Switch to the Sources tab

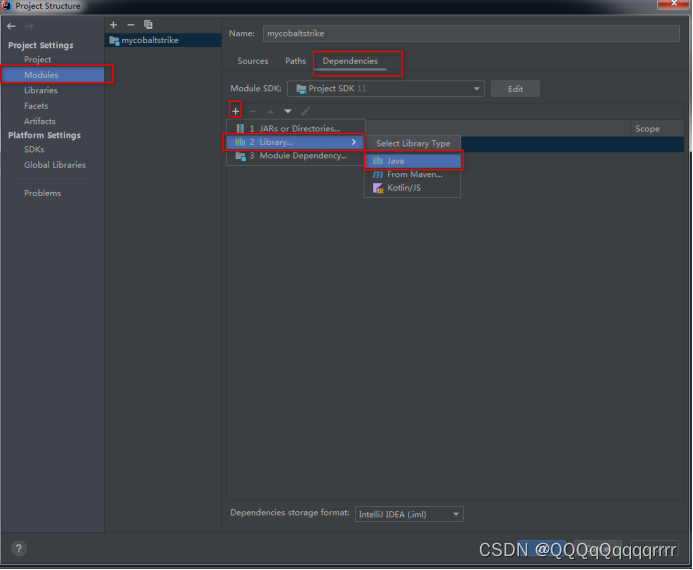pos(253,61)
